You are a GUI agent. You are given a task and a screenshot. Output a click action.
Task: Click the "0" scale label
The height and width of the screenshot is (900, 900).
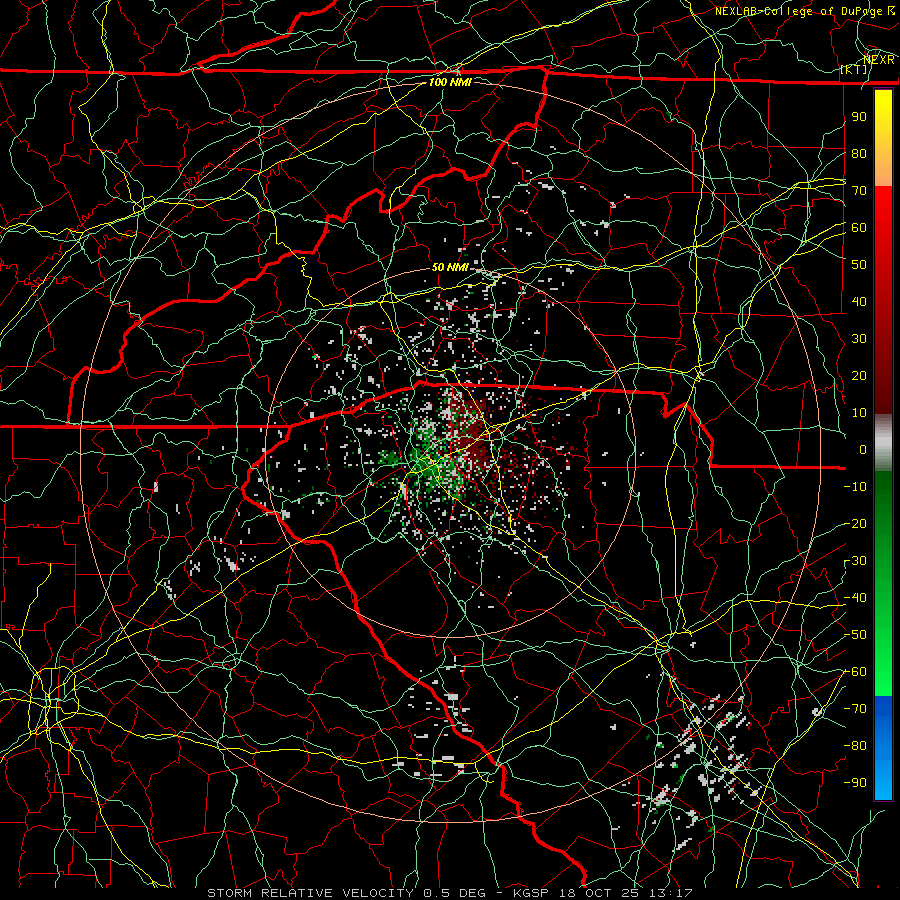[x=863, y=449]
